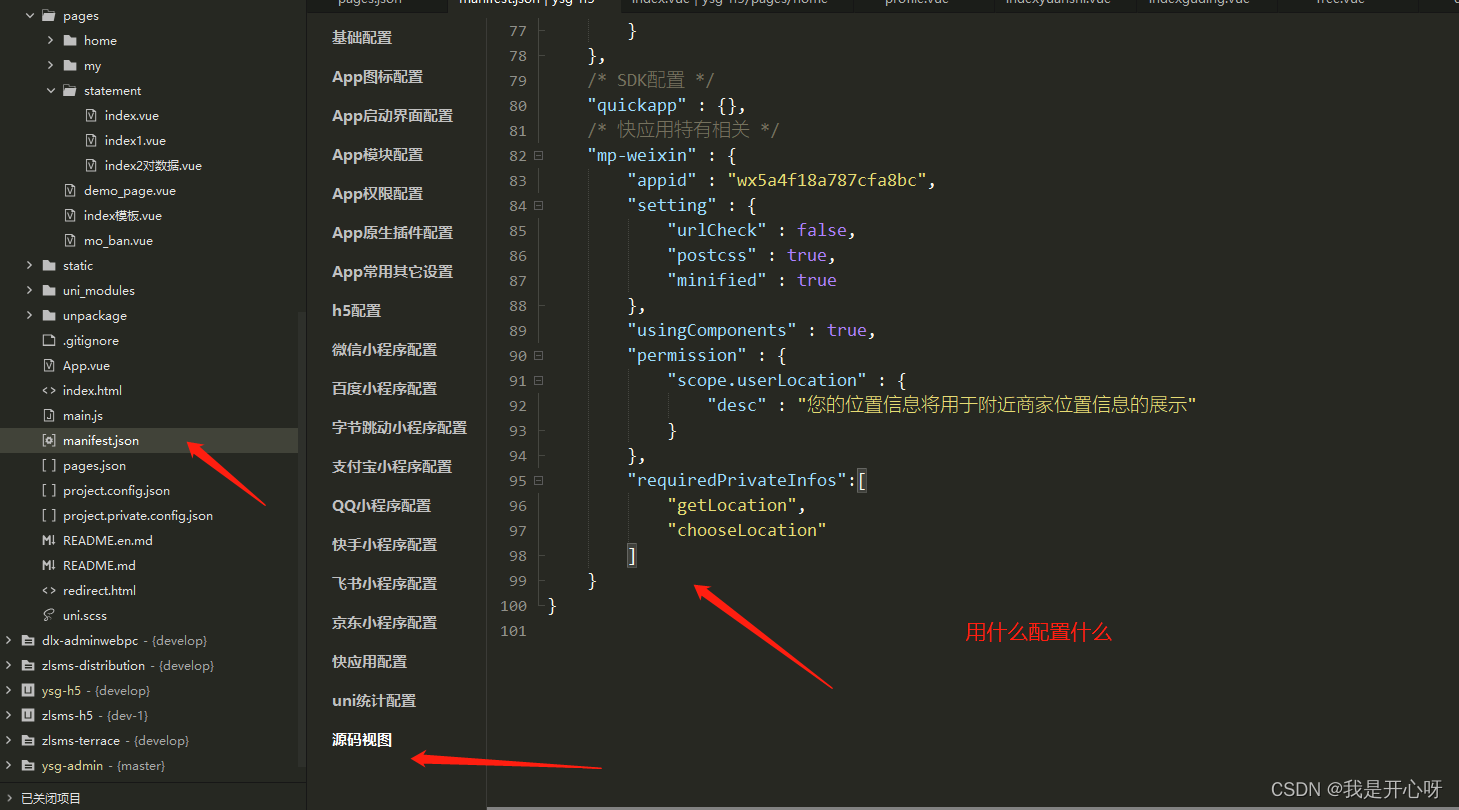Image resolution: width=1459 pixels, height=810 pixels.
Task: Open the QQ小程序配置 section
Action: tap(382, 506)
